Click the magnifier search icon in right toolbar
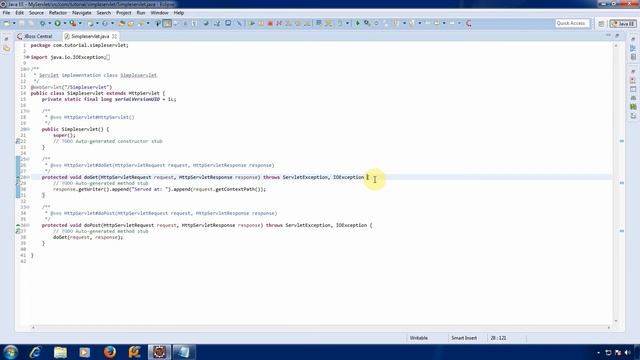This screenshot has height=360, width=640. 367,23
